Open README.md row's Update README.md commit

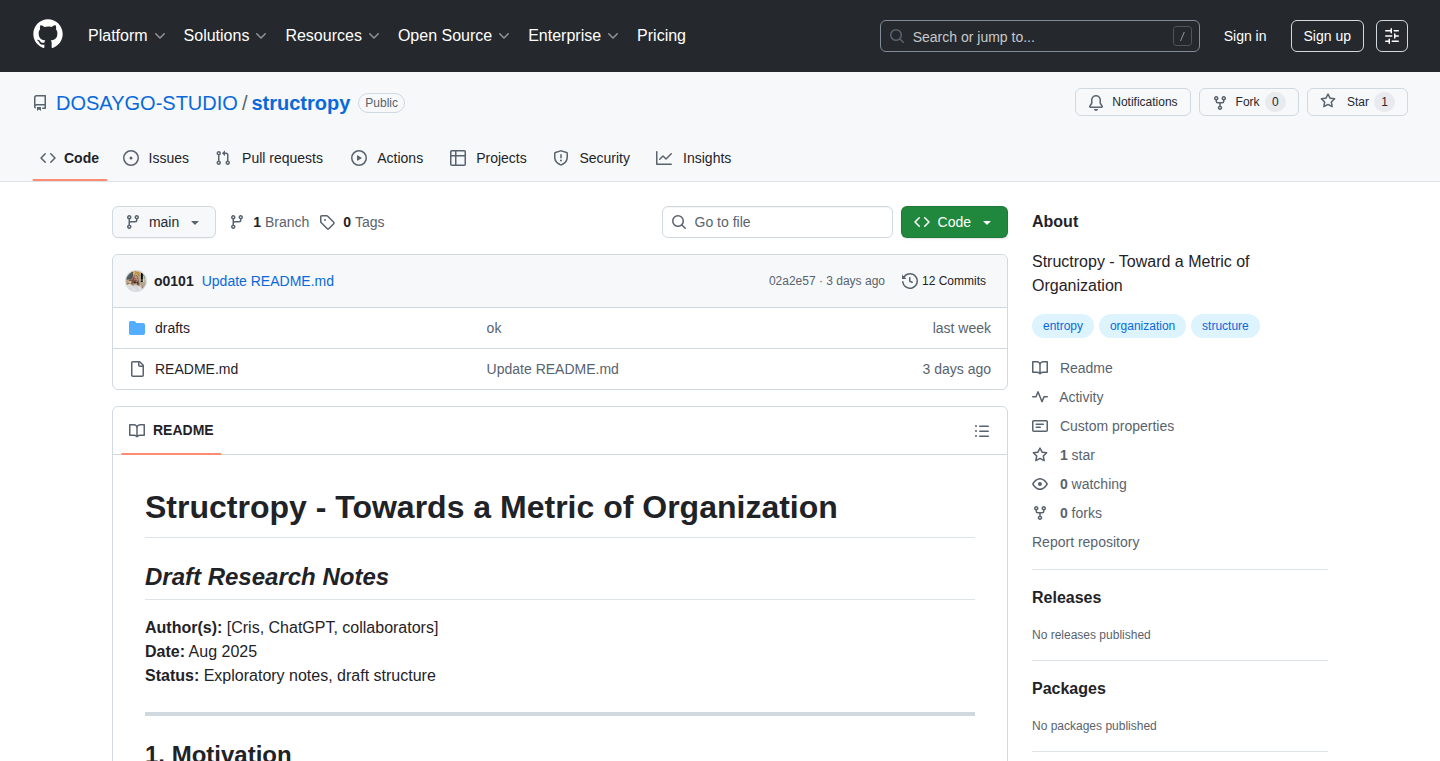553,369
